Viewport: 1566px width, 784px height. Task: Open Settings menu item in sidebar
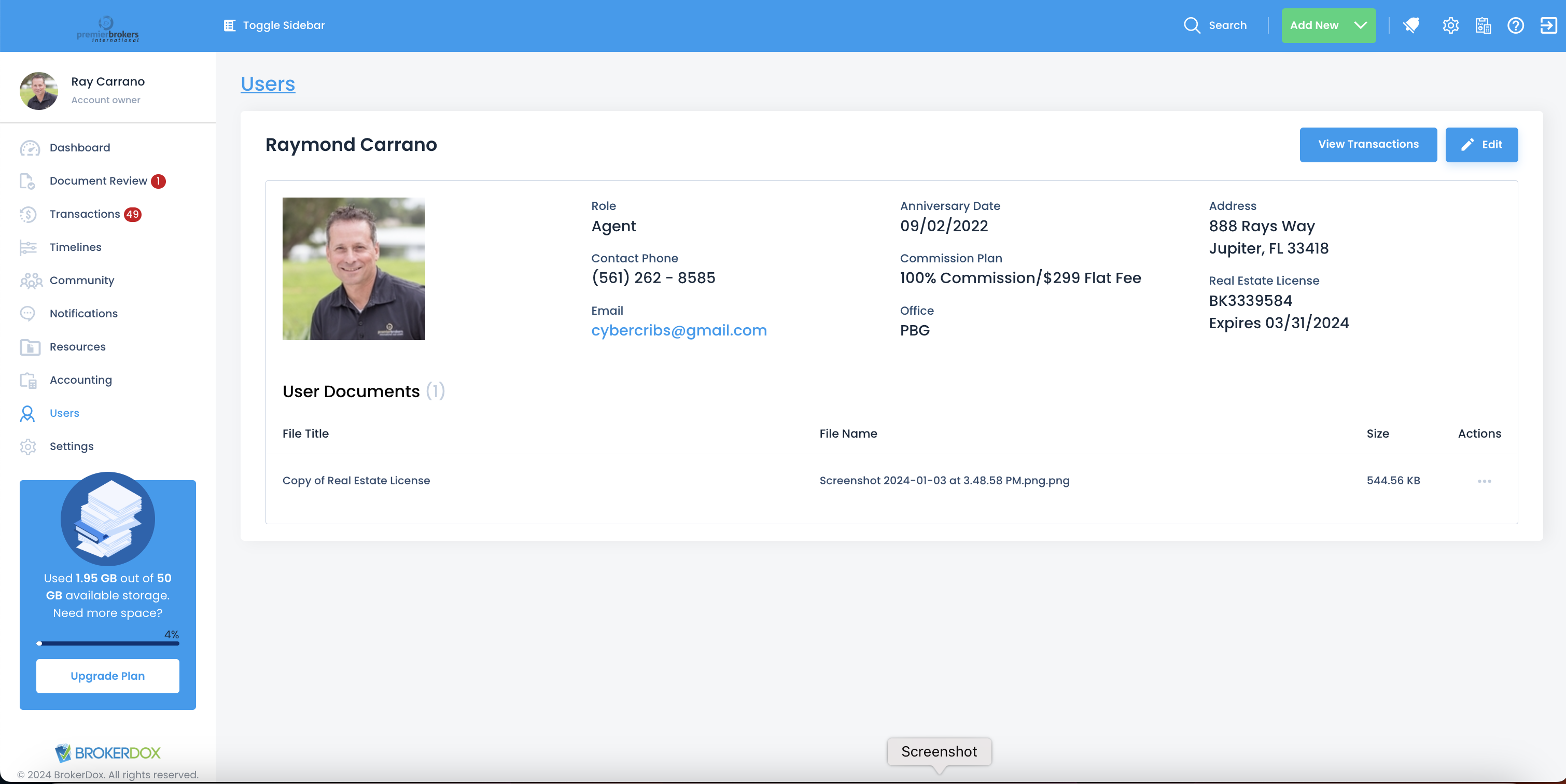(72, 446)
